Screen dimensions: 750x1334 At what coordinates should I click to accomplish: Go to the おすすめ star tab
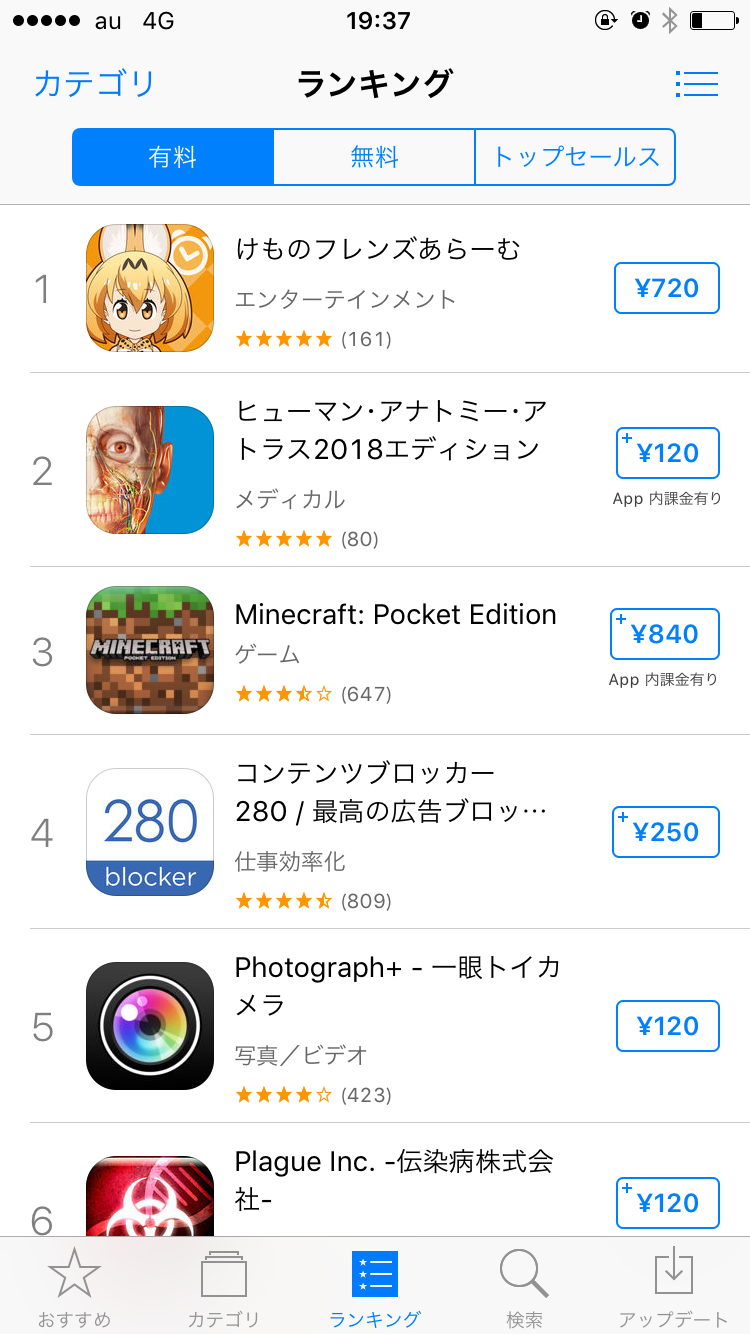click(75, 1288)
